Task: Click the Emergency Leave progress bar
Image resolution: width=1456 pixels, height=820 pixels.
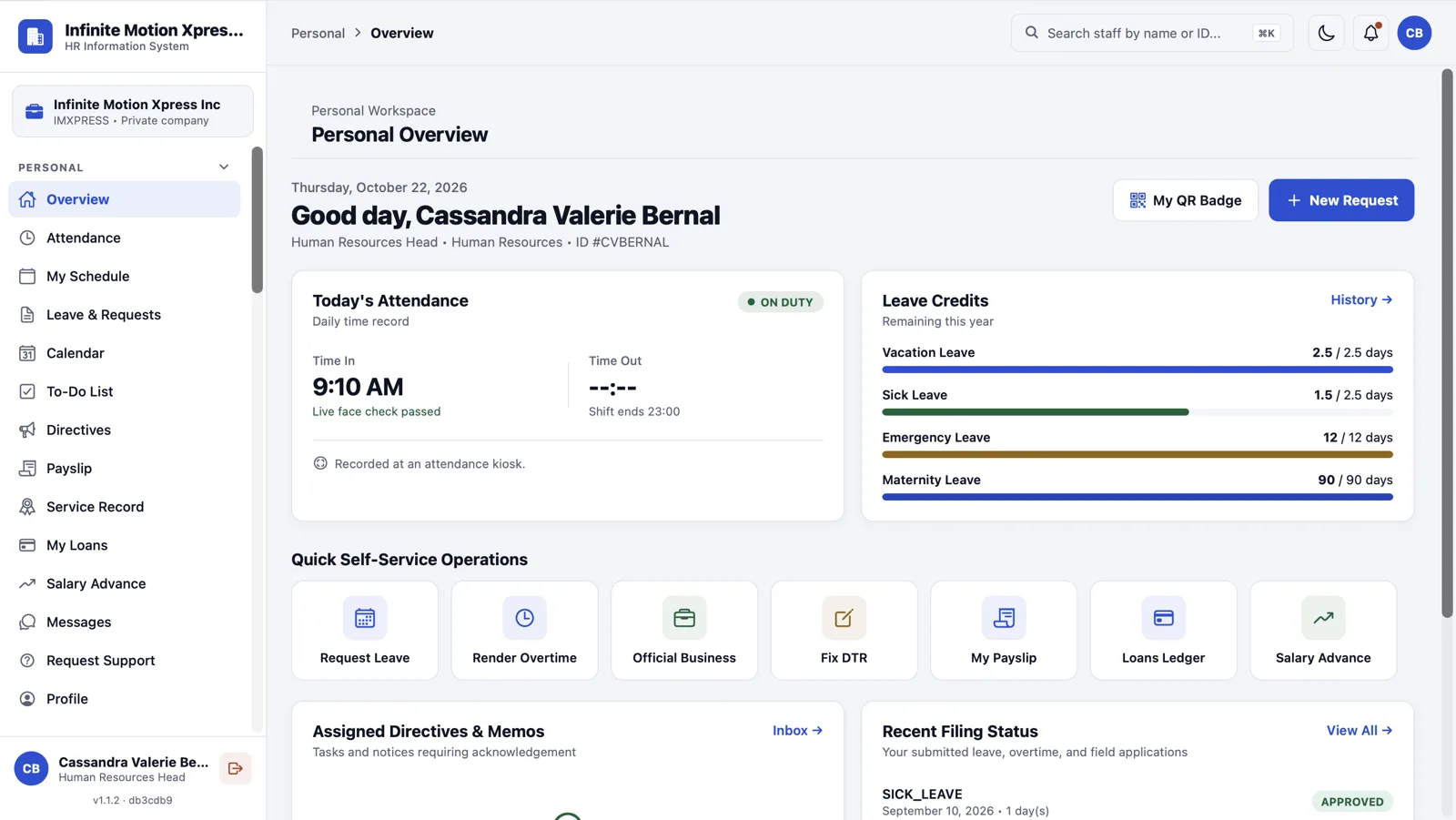Action: click(x=1137, y=454)
